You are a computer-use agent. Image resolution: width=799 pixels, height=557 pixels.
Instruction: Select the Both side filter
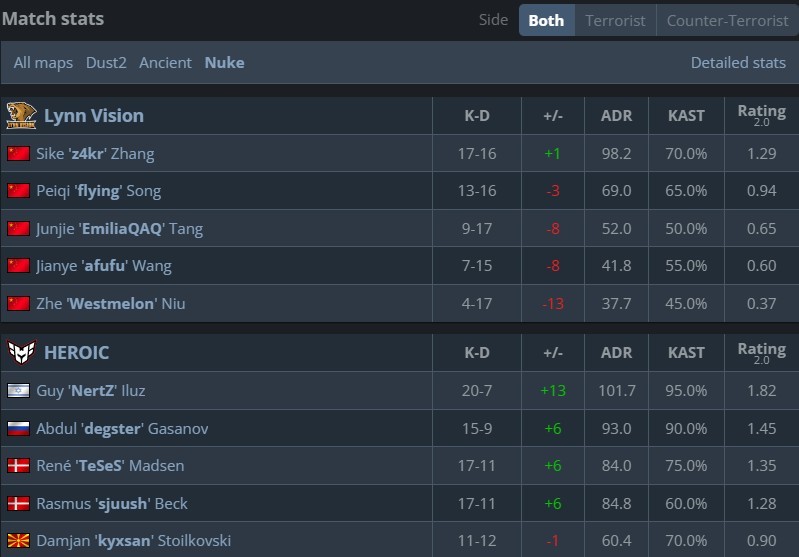pos(546,20)
